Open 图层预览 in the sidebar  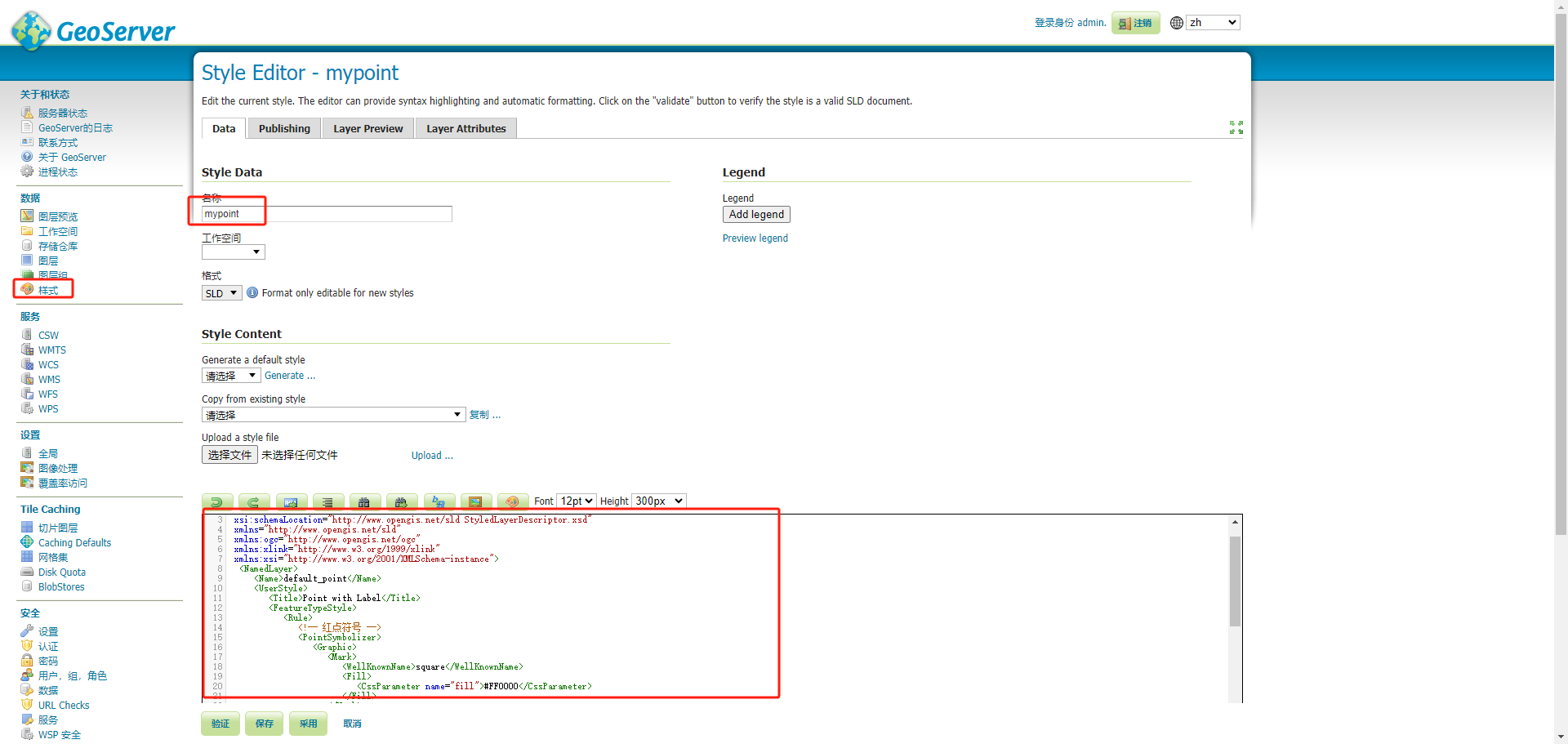[58, 217]
